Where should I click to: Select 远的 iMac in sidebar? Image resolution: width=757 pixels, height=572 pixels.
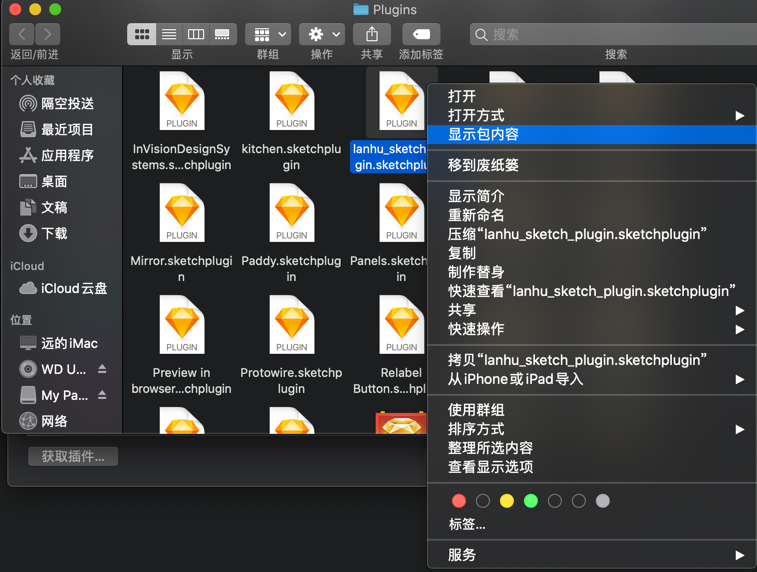pyautogui.click(x=59, y=343)
